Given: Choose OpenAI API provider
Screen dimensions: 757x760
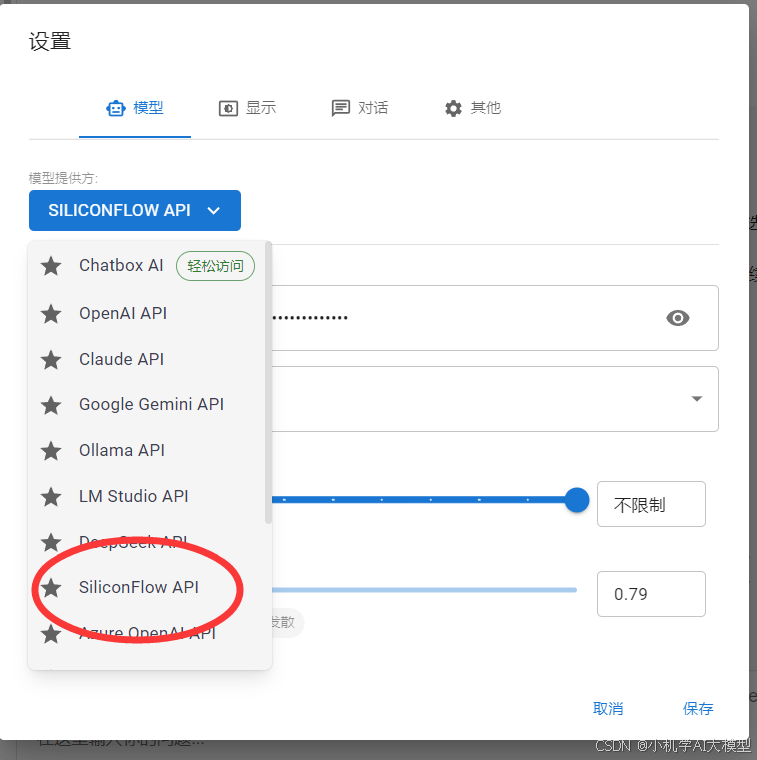Looking at the screenshot, I should [x=147, y=314].
